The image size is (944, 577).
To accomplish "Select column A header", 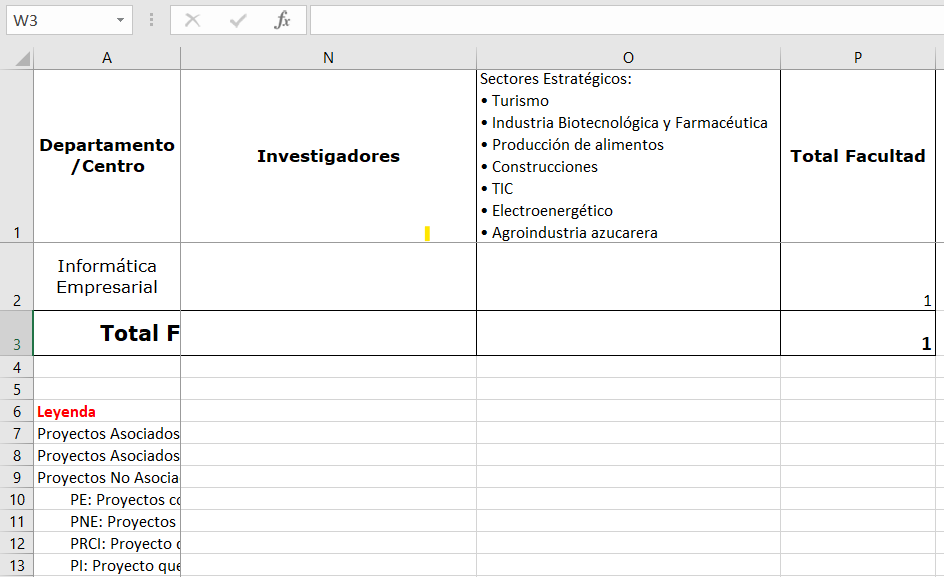I will [107, 58].
